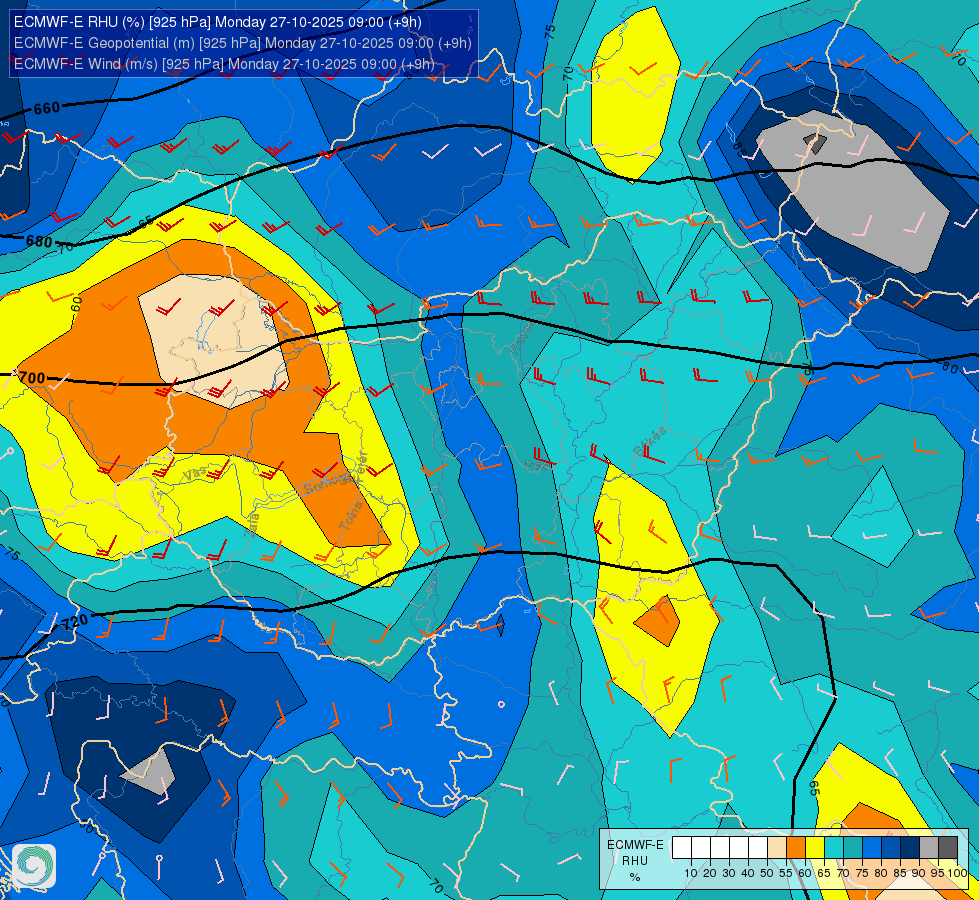This screenshot has width=979, height=900.
Task: Select the ECMWF-E RHU (%) title line
Action: (x=217, y=22)
